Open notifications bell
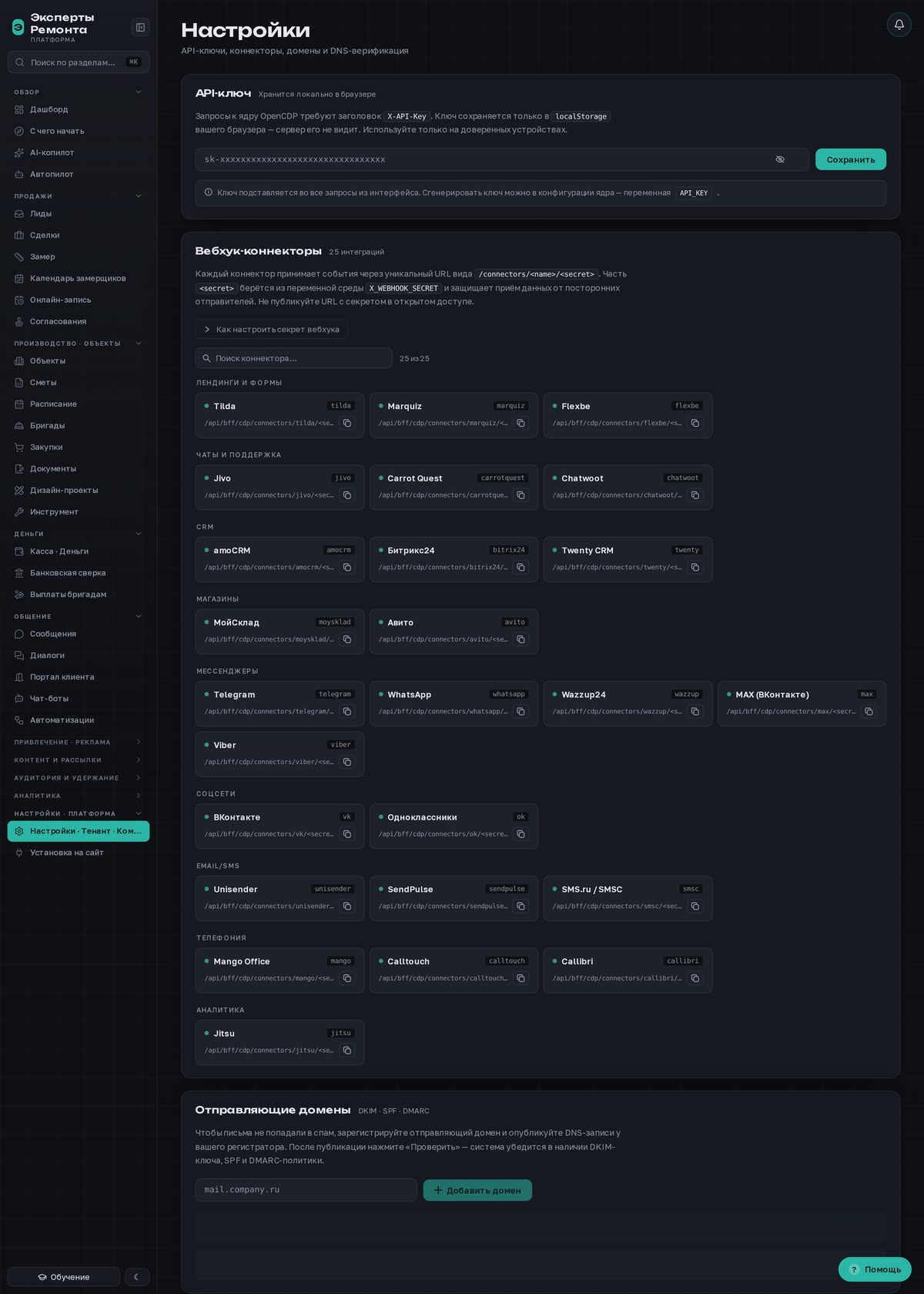Screen dimensions: 924x1294 [x=899, y=25]
